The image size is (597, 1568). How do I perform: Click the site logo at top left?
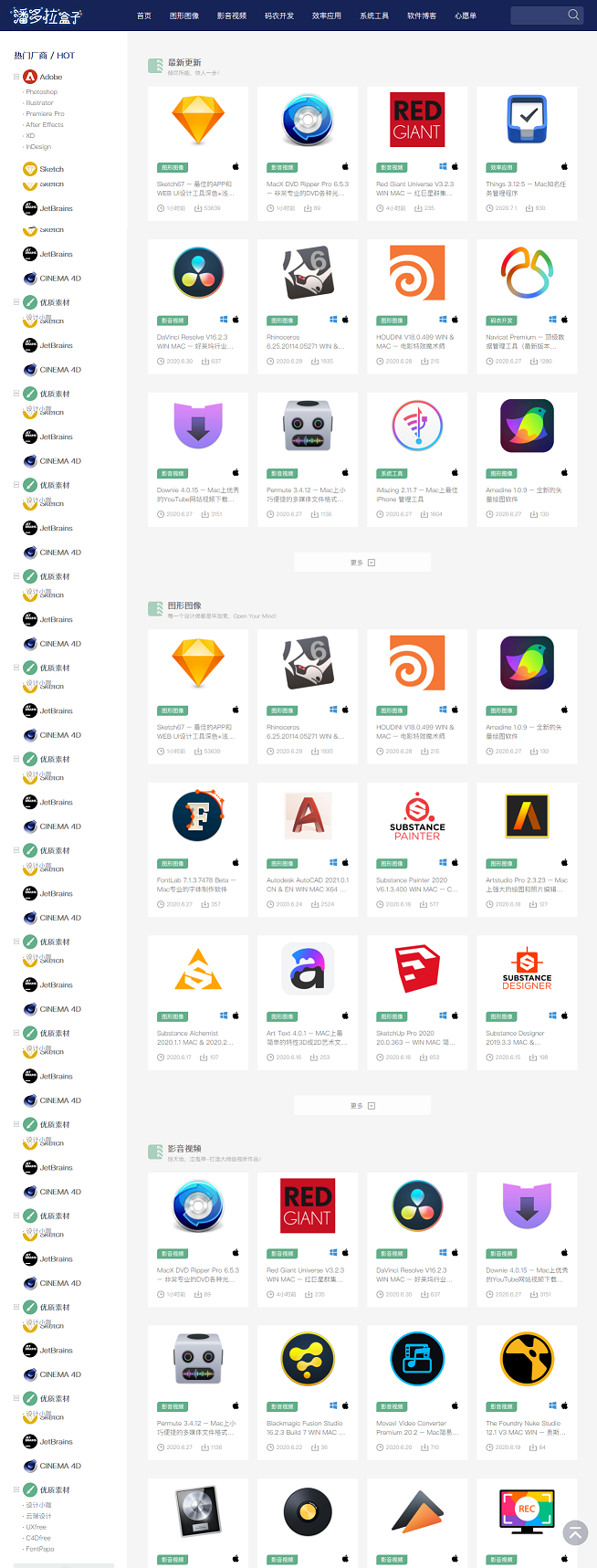click(46, 16)
